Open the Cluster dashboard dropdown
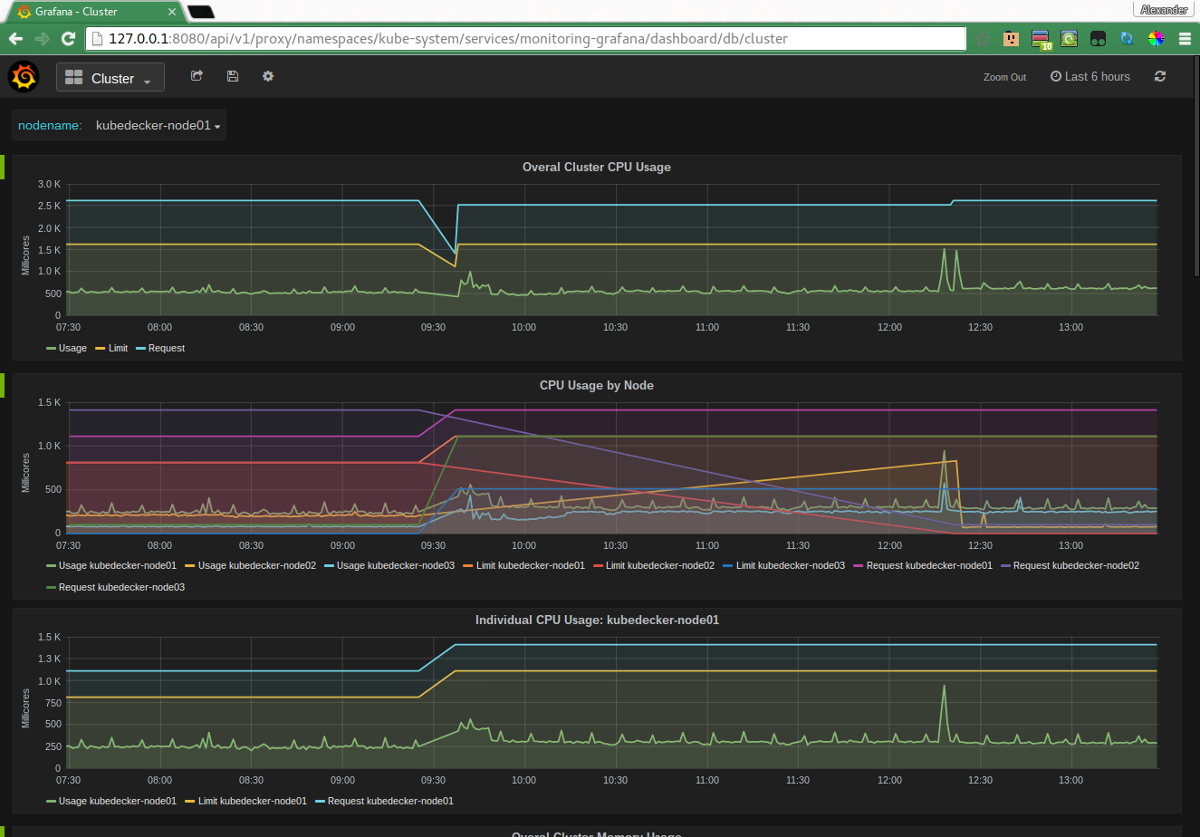 tap(119, 76)
